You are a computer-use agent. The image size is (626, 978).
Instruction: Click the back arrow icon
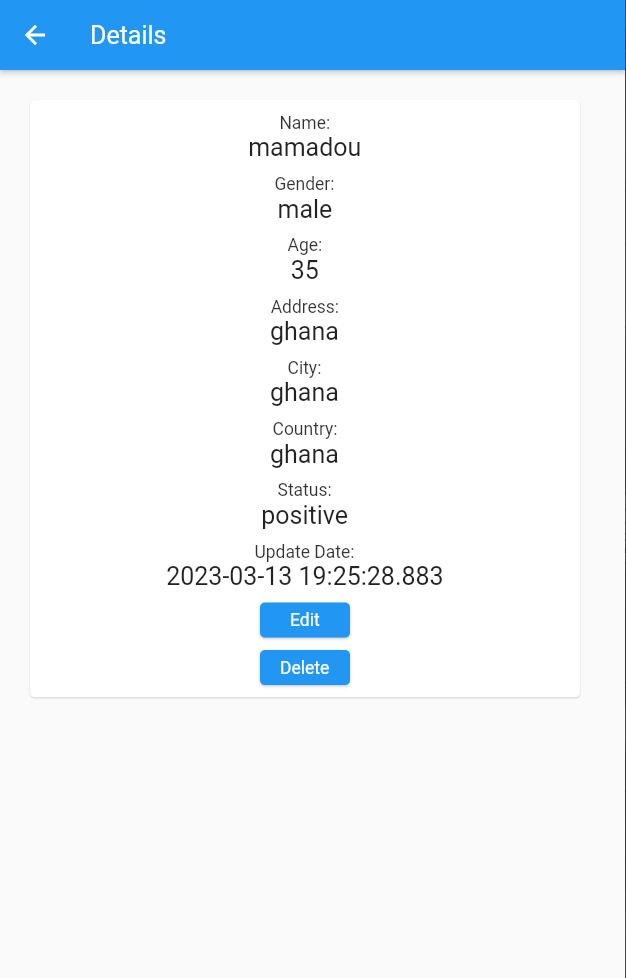tap(35, 35)
